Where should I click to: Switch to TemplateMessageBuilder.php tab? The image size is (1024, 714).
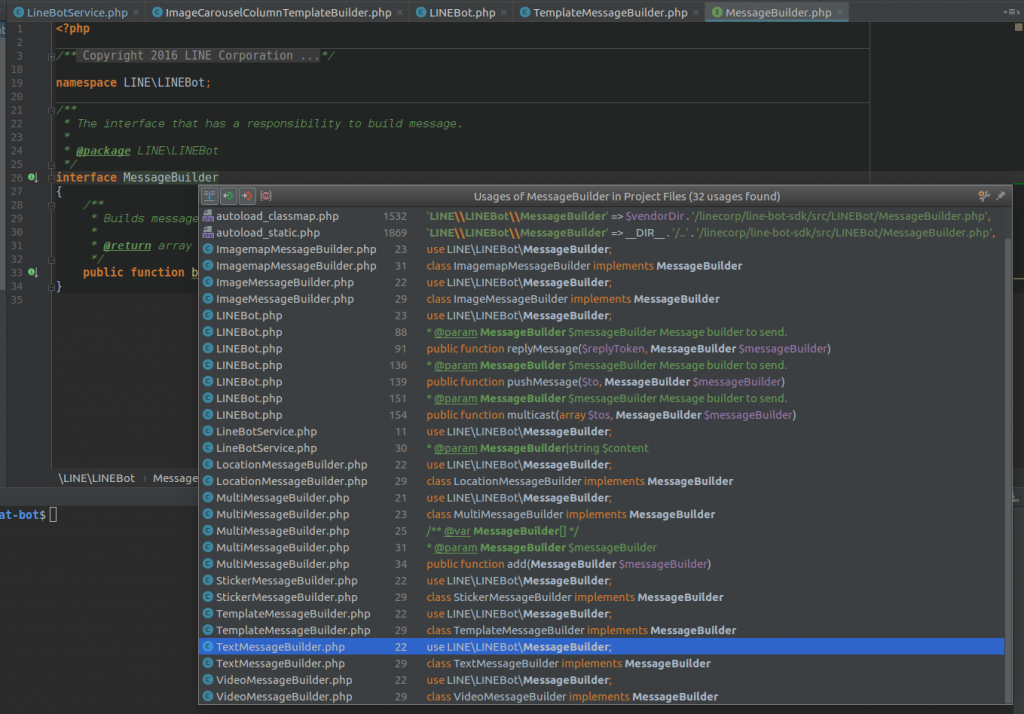pos(610,13)
